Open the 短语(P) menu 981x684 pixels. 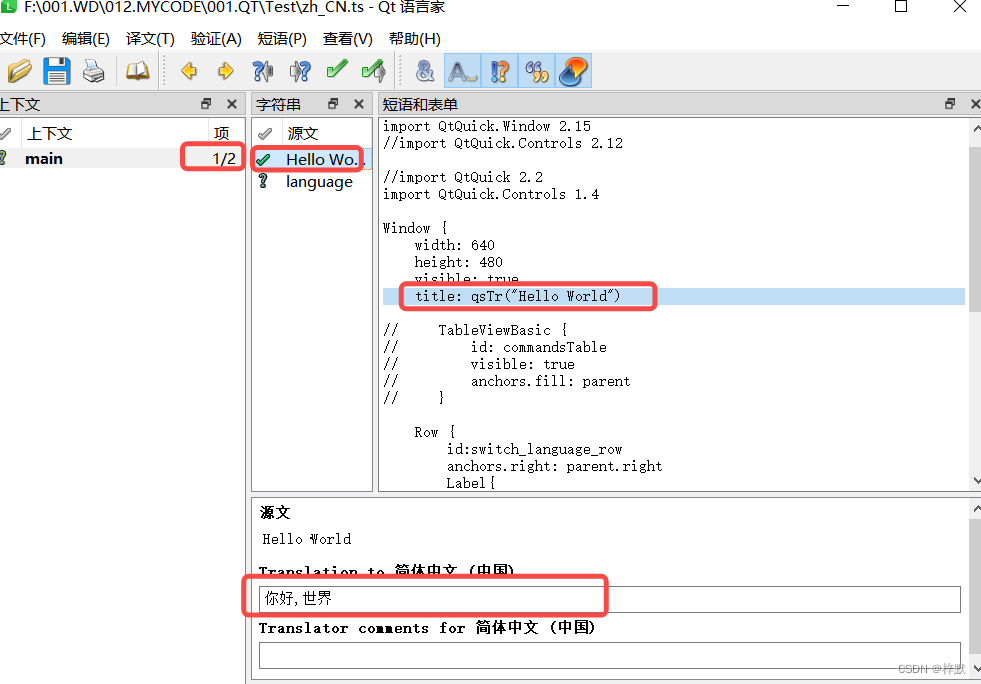click(282, 39)
